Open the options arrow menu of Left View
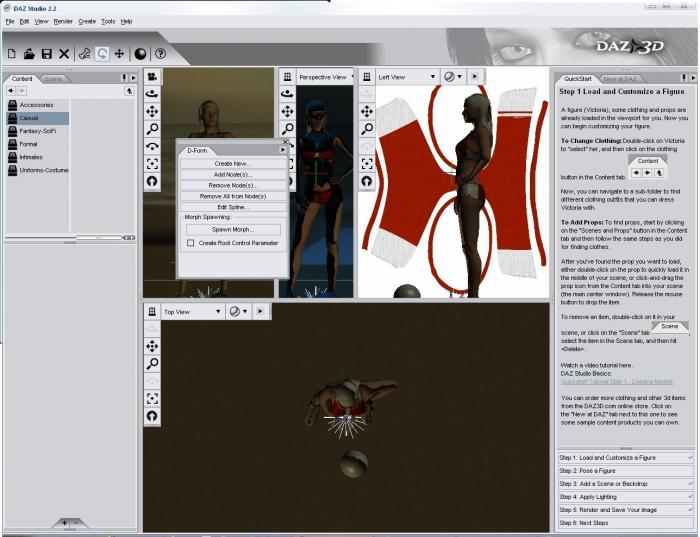 (x=475, y=77)
